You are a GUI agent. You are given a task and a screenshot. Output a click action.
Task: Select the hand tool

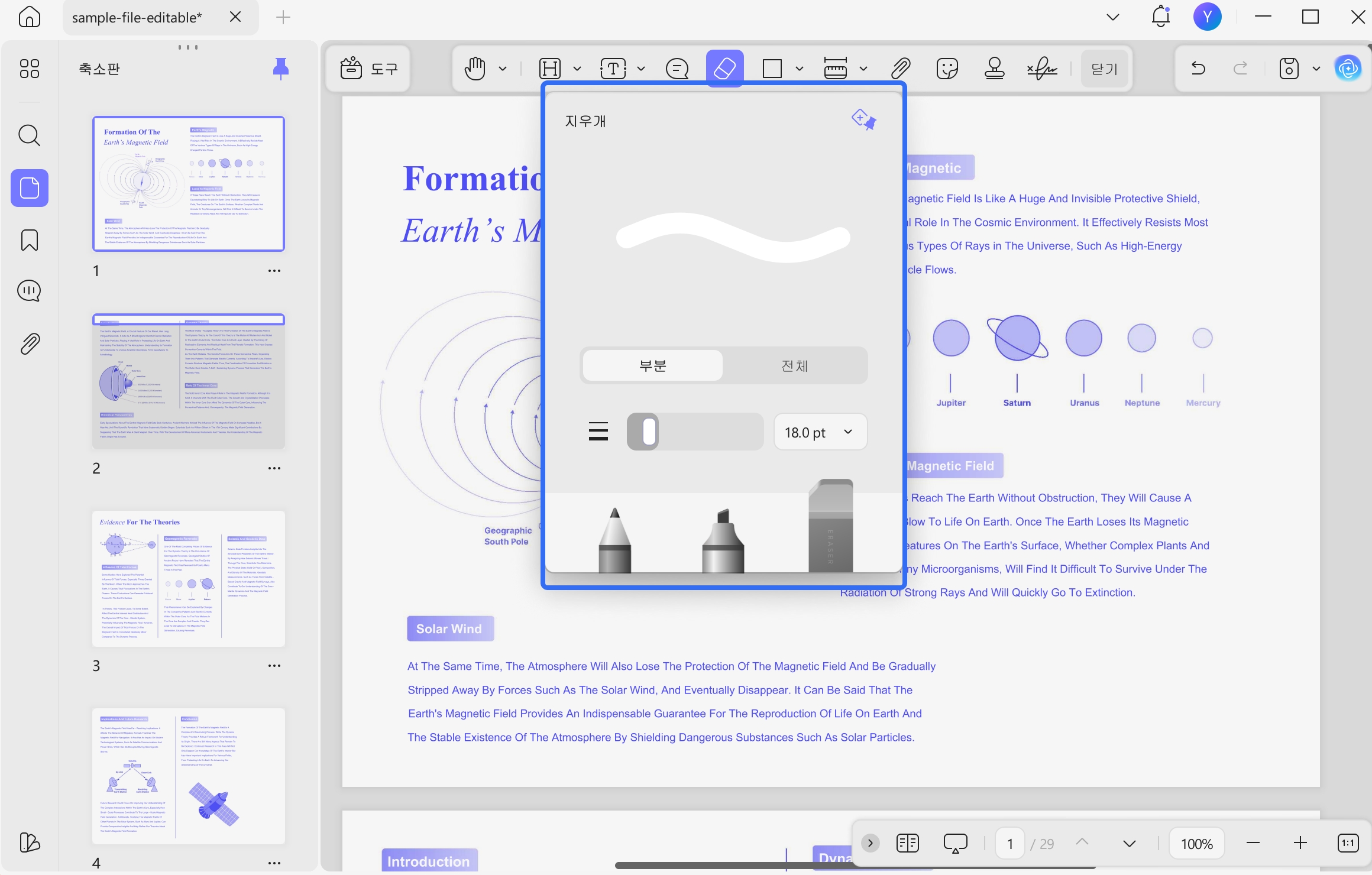click(475, 69)
